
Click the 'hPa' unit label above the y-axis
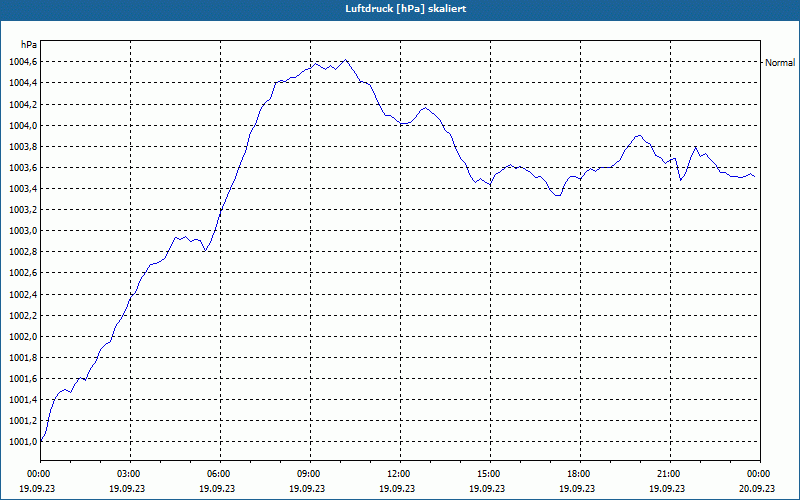(29, 45)
